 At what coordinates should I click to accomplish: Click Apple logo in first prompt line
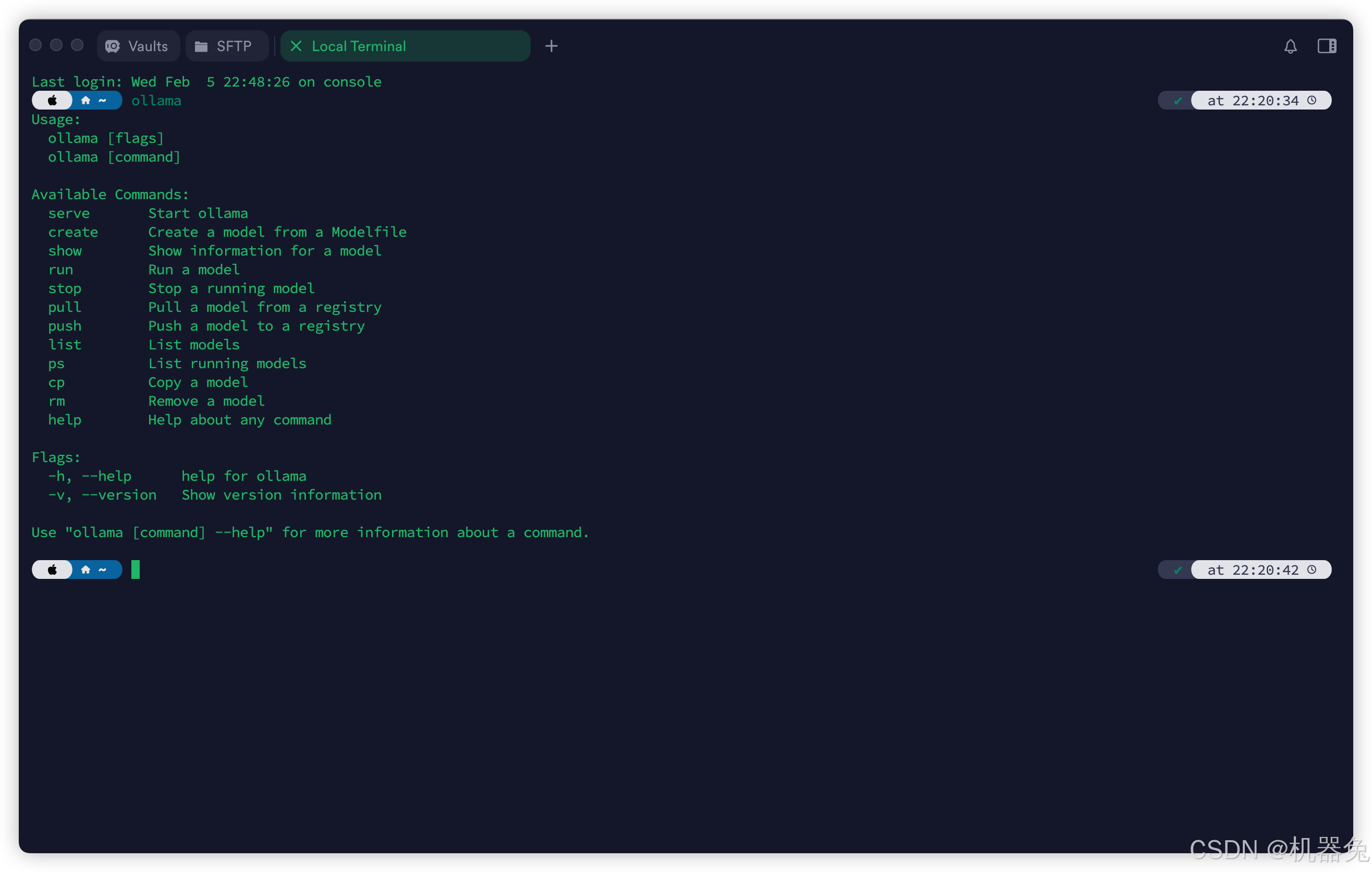tap(52, 100)
